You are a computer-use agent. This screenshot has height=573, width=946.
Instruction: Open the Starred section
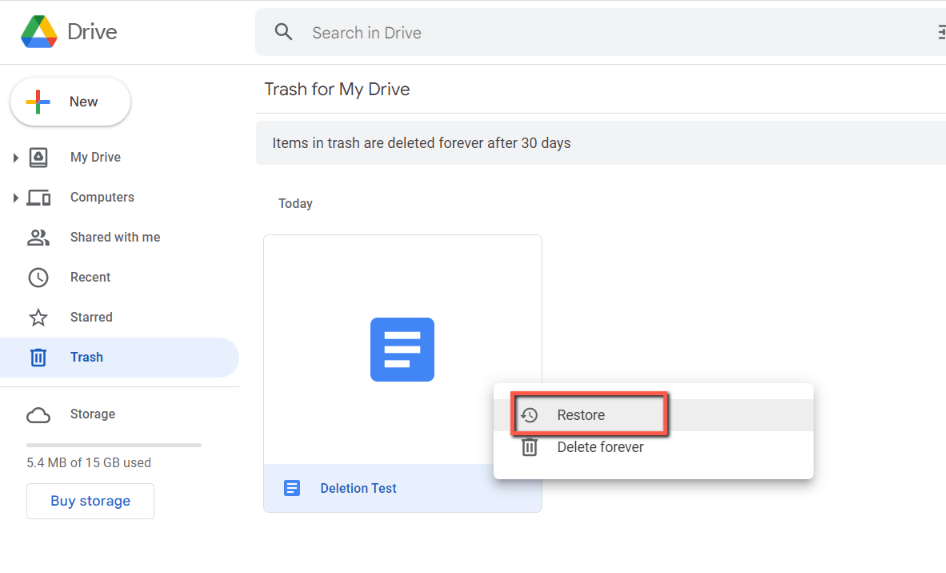91,317
